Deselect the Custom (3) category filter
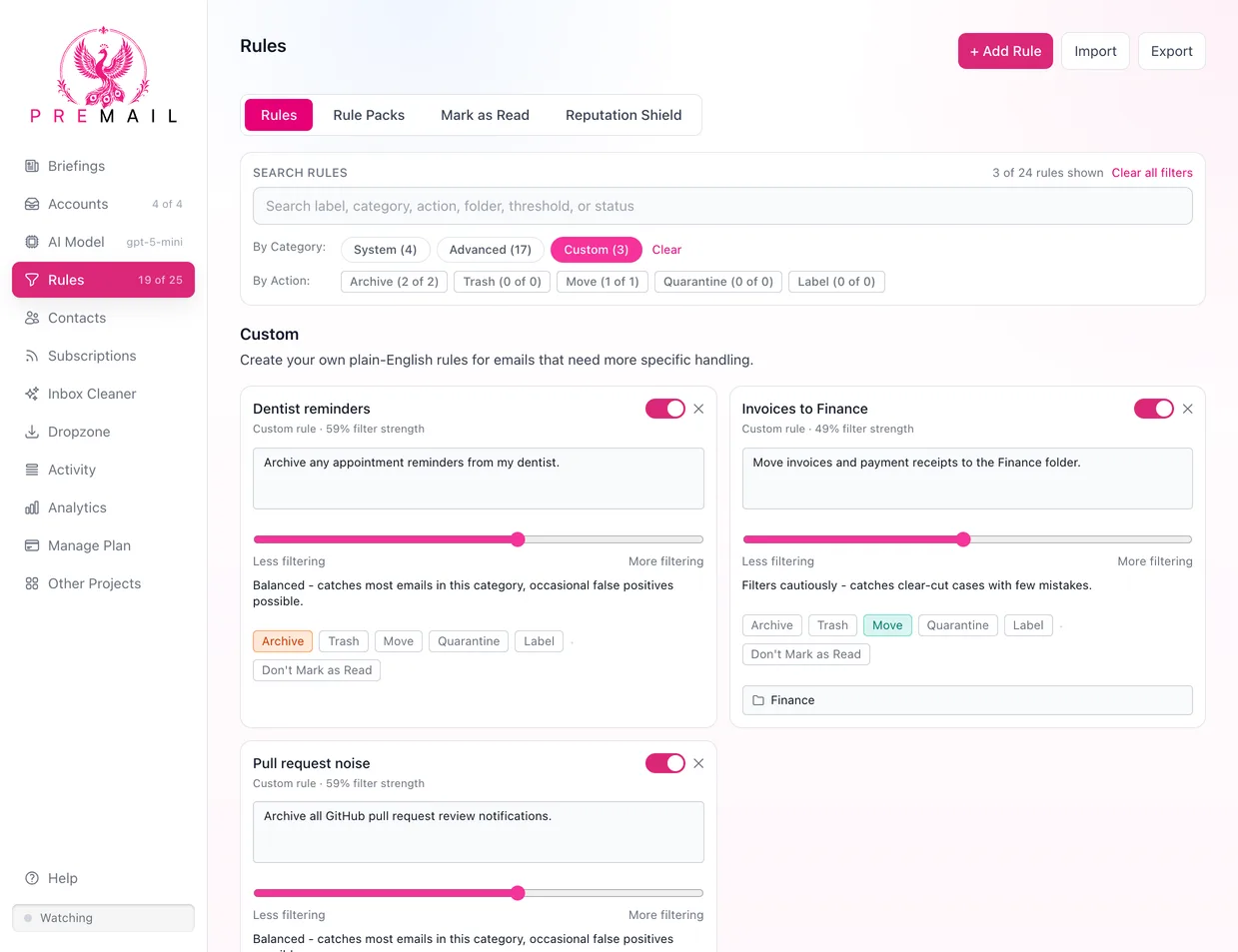1238x952 pixels. click(597, 250)
